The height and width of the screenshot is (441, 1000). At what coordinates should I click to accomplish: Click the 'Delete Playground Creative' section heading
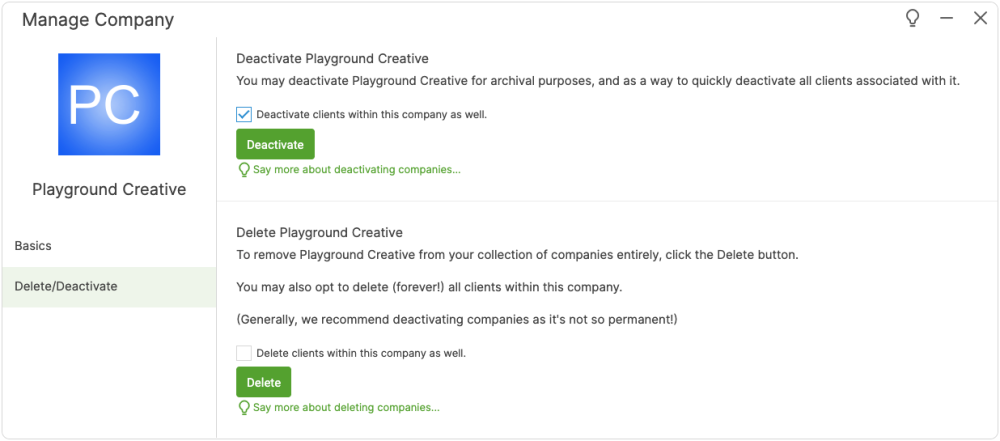point(319,233)
